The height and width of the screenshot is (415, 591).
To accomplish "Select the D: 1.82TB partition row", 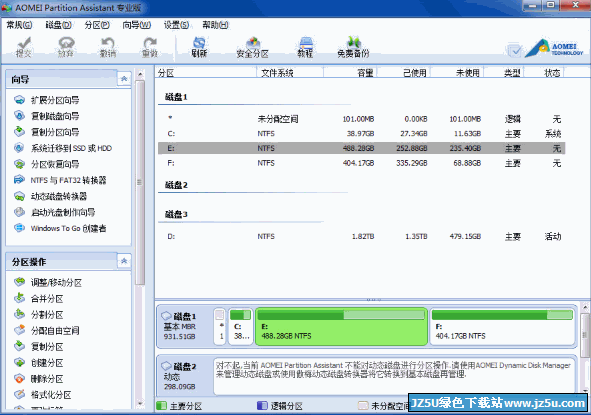I will [361, 237].
